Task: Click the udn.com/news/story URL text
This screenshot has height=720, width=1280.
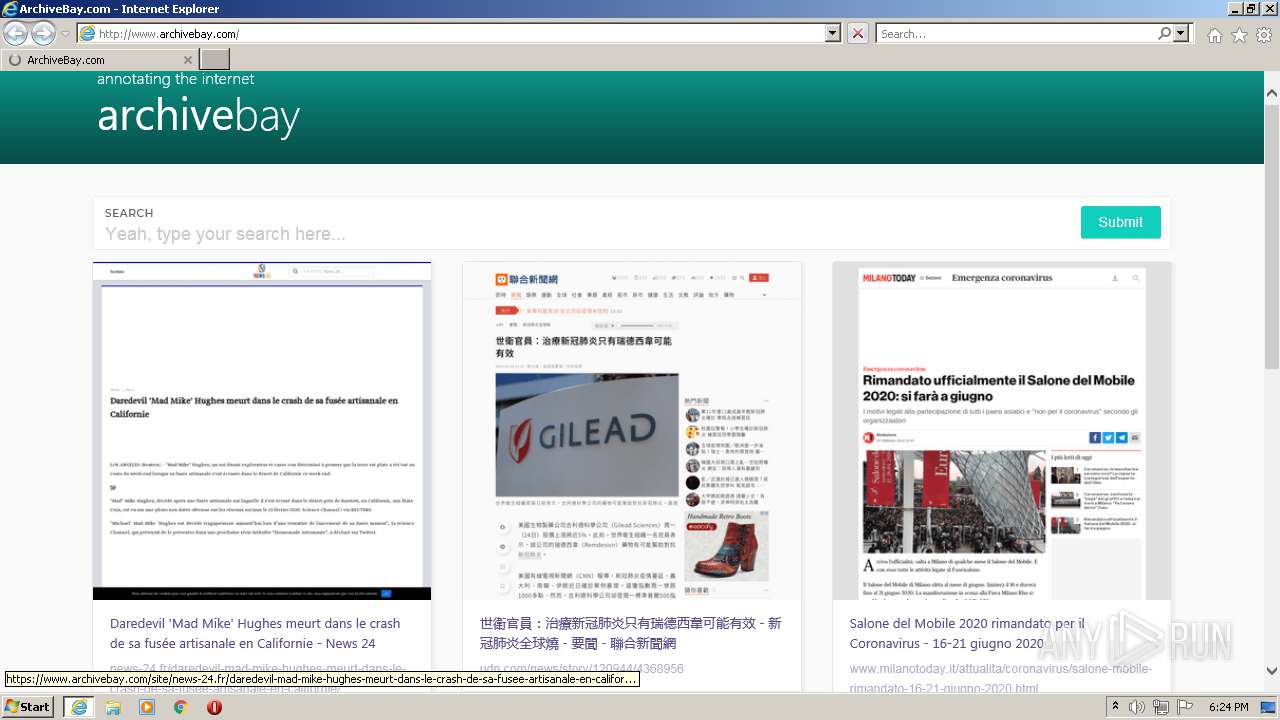Action: coord(582,669)
